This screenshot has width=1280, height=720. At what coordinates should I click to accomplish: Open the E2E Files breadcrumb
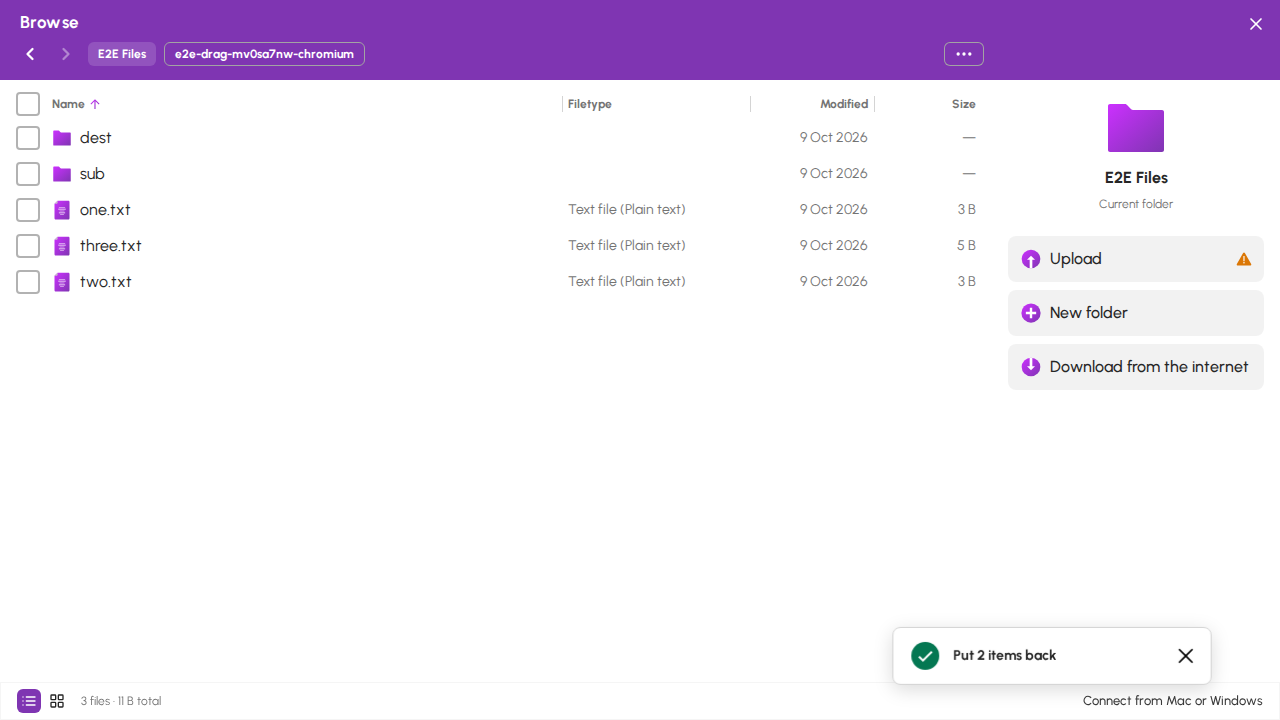tap(122, 54)
